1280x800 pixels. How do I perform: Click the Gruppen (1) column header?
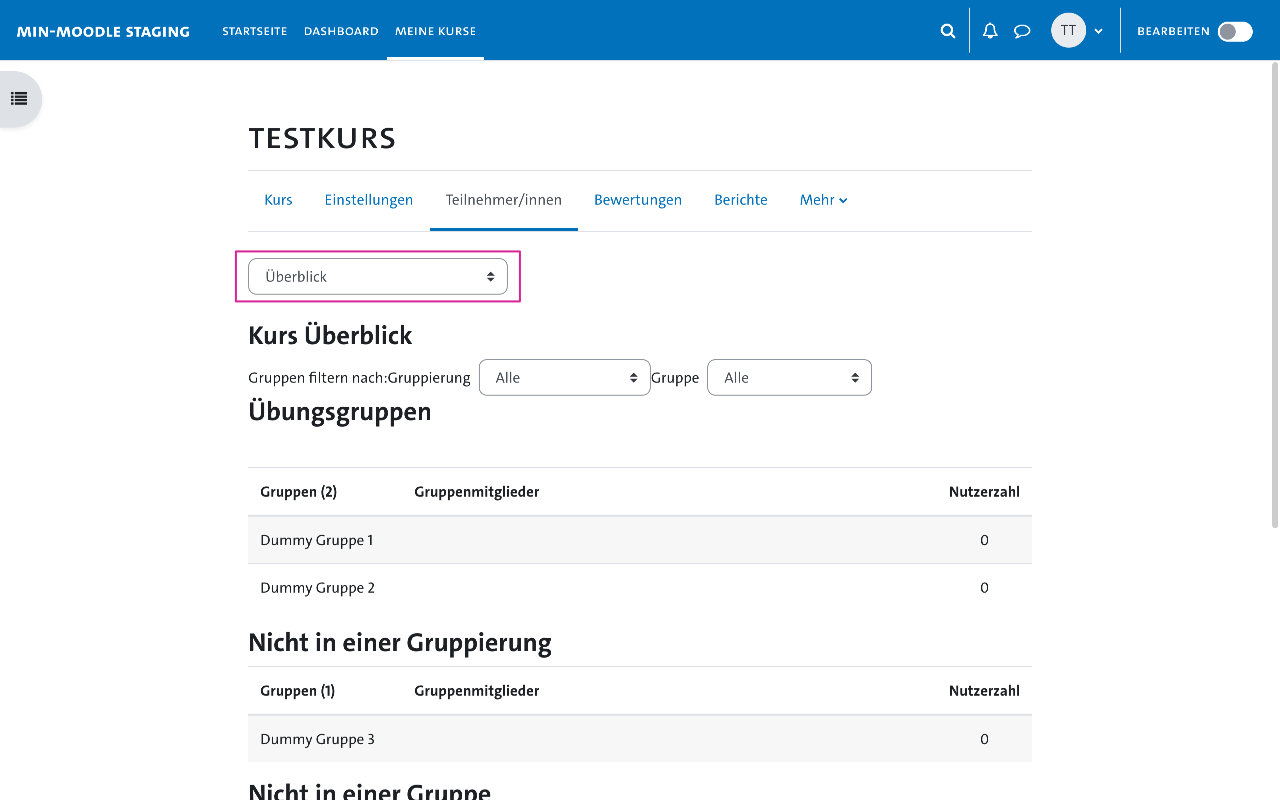[297, 691]
